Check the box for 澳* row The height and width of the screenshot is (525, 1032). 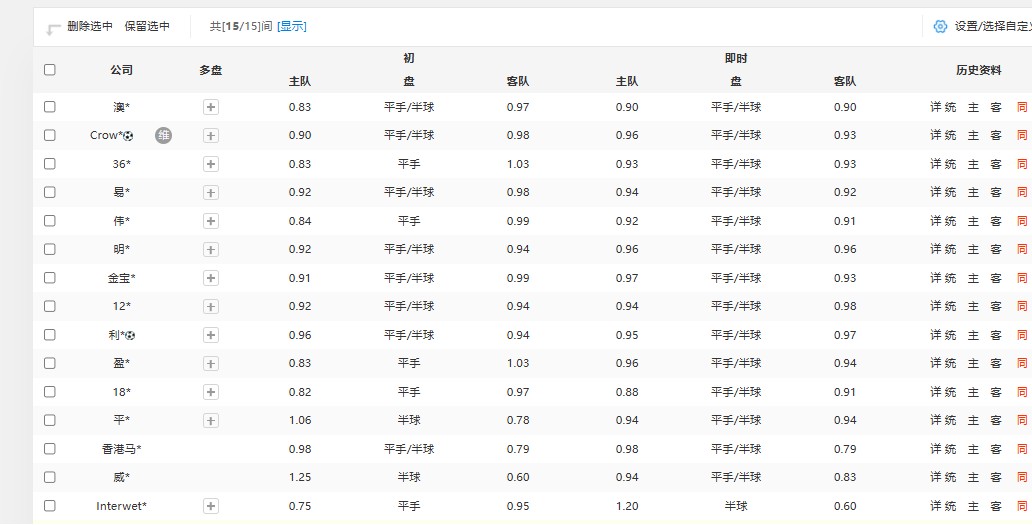coord(49,107)
